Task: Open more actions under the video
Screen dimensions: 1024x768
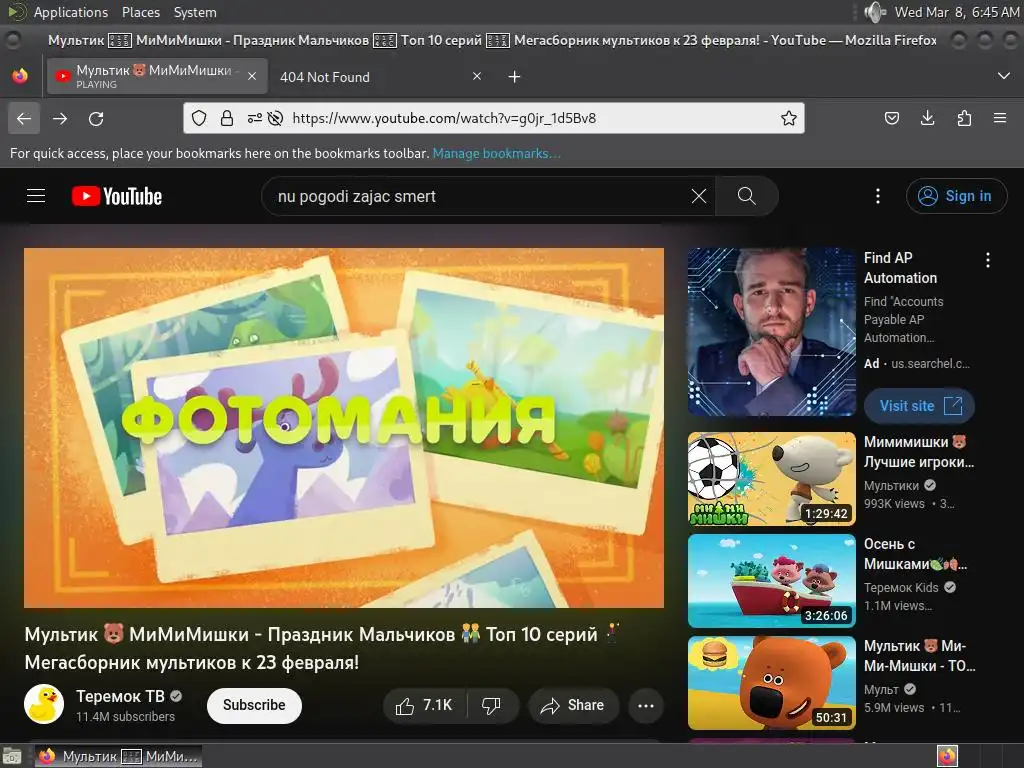Action: click(646, 705)
